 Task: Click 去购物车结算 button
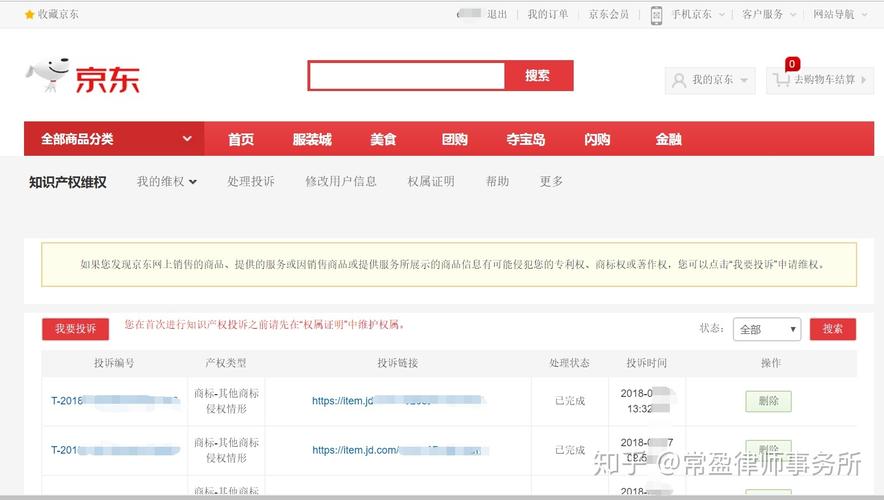(x=820, y=80)
